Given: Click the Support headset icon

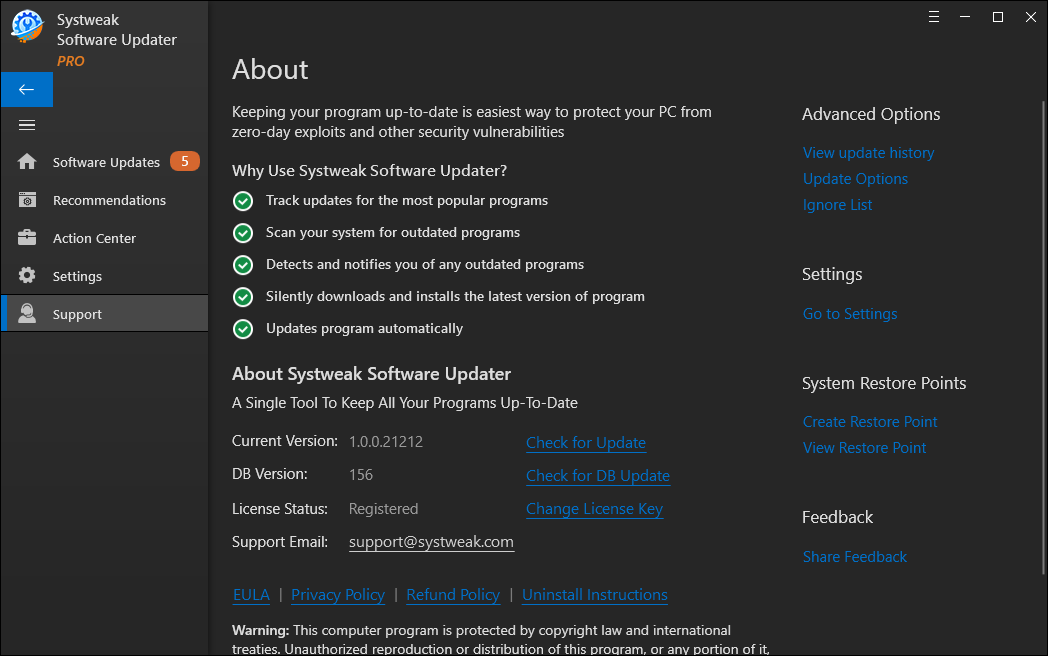Looking at the screenshot, I should click(x=27, y=314).
